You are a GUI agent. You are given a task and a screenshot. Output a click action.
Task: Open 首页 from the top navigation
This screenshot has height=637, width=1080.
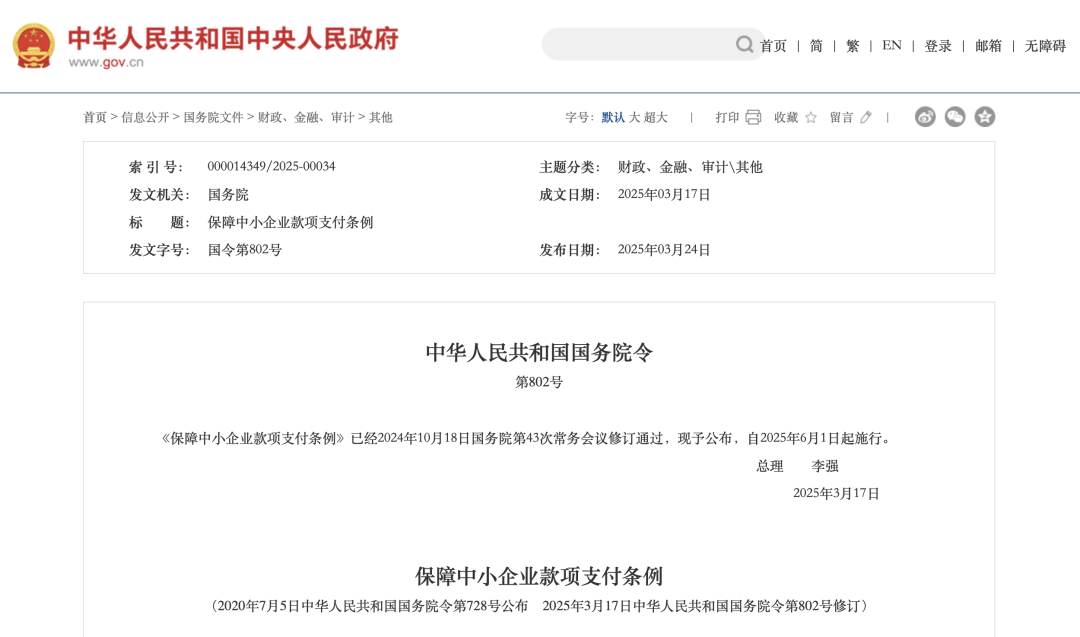click(x=771, y=46)
